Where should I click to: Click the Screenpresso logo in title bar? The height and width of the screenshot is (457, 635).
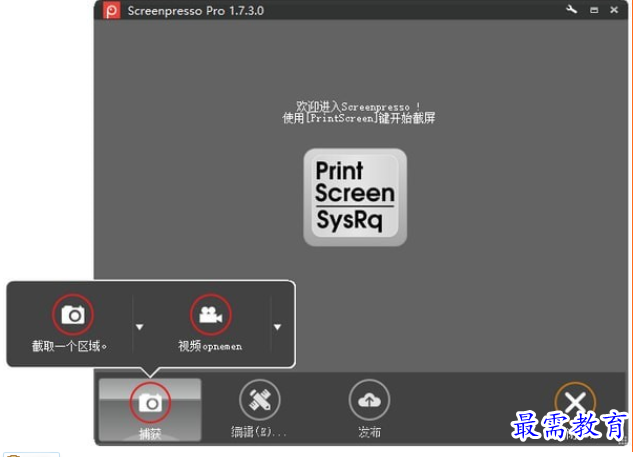tap(111, 10)
